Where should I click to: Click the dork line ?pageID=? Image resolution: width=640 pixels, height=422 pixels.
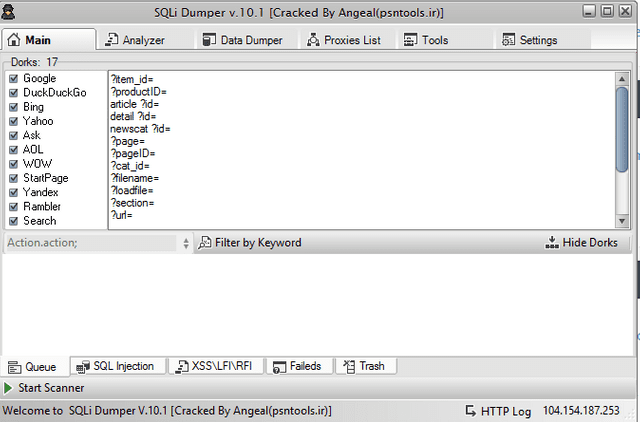click(x=133, y=153)
